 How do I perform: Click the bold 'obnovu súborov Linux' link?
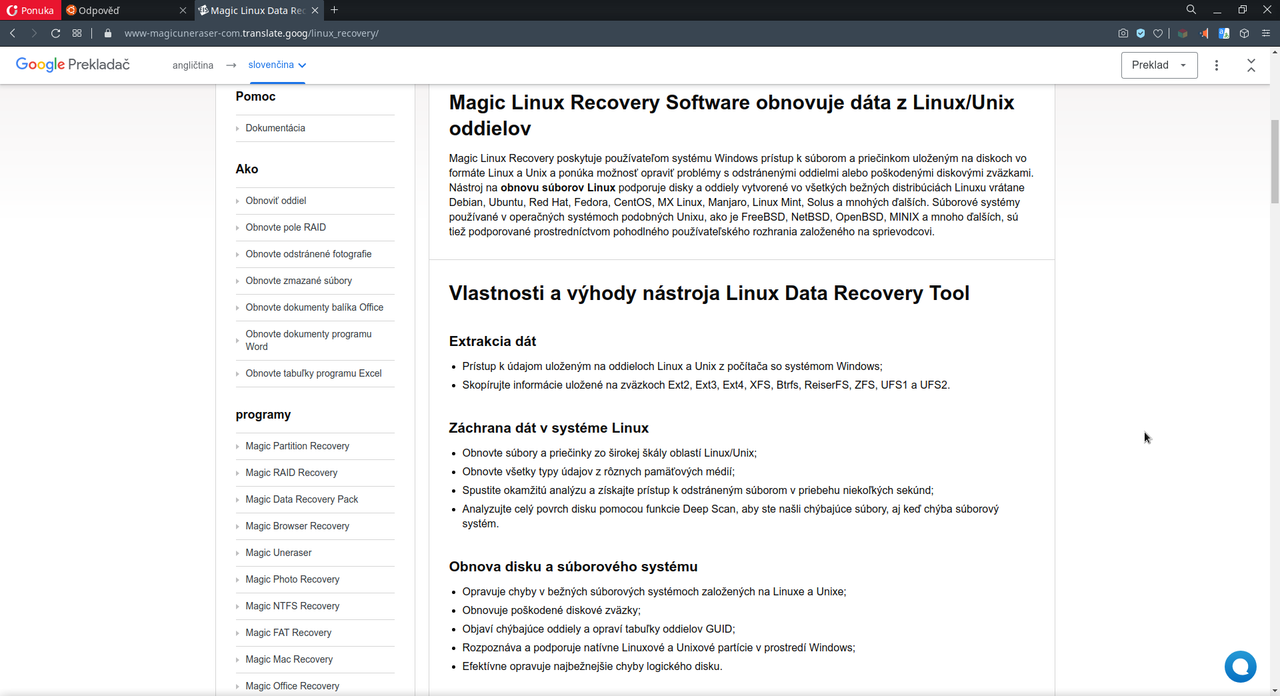[x=558, y=188]
